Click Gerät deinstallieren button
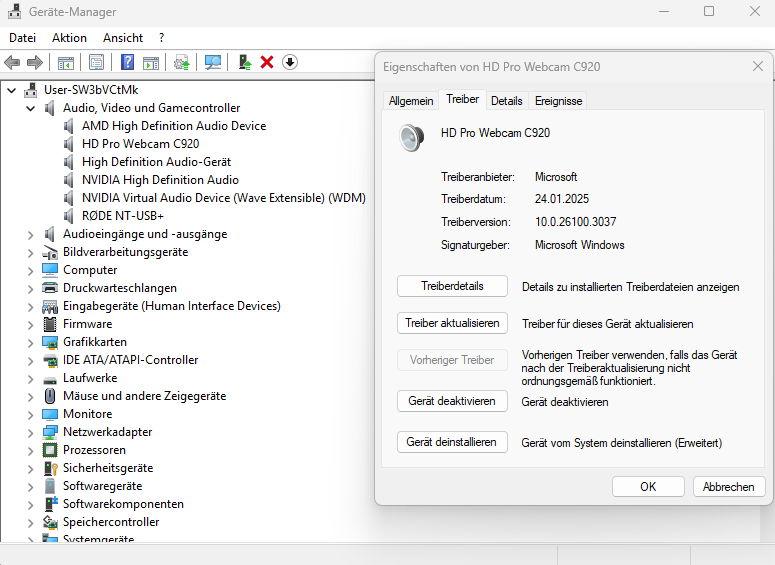Image resolution: width=775 pixels, height=565 pixels. (x=452, y=442)
